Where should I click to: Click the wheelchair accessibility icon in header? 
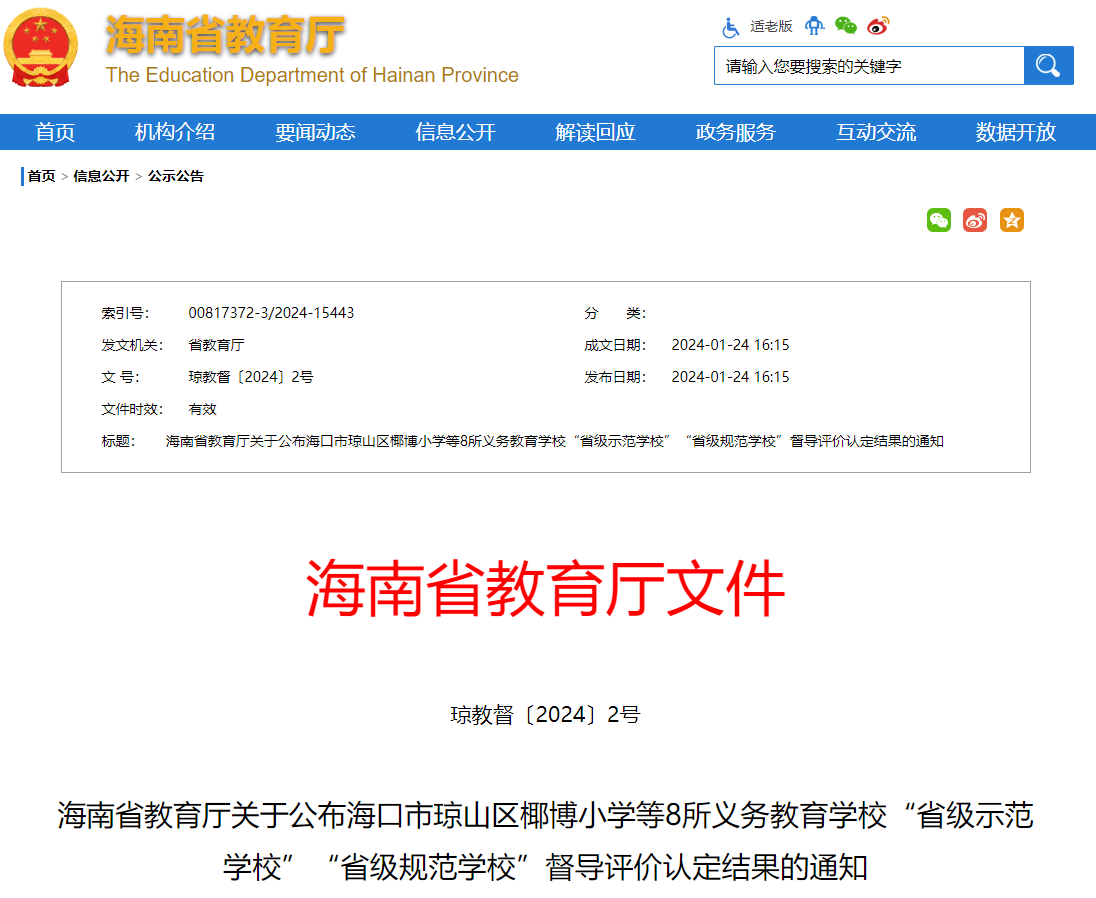point(731,26)
